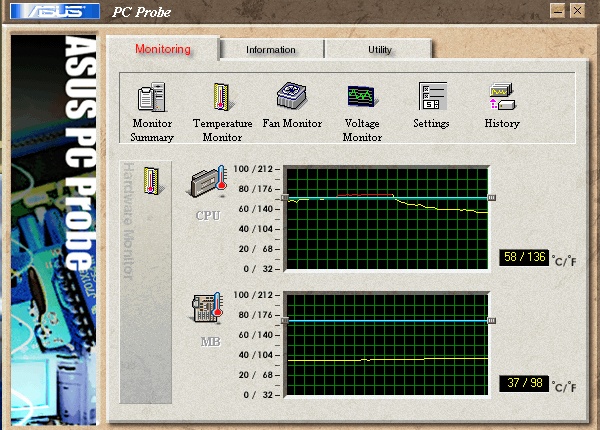Screen dimensions: 600x430
Task: Grab the right handle of MB threshold line
Action: coord(492,321)
